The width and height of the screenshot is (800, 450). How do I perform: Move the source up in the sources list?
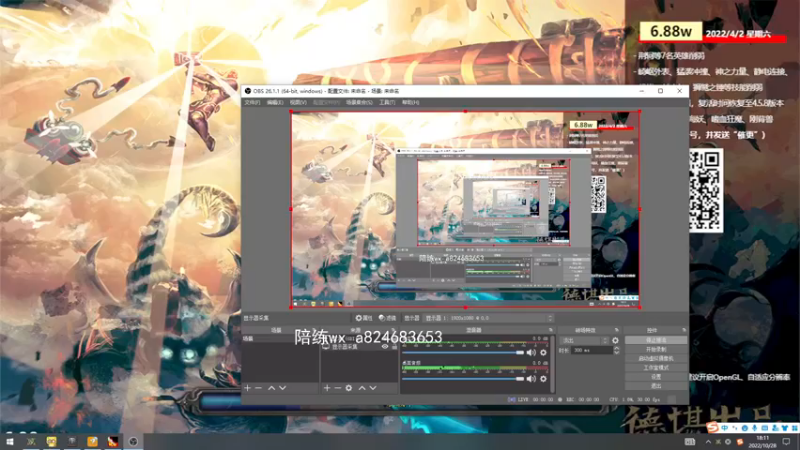[362, 388]
